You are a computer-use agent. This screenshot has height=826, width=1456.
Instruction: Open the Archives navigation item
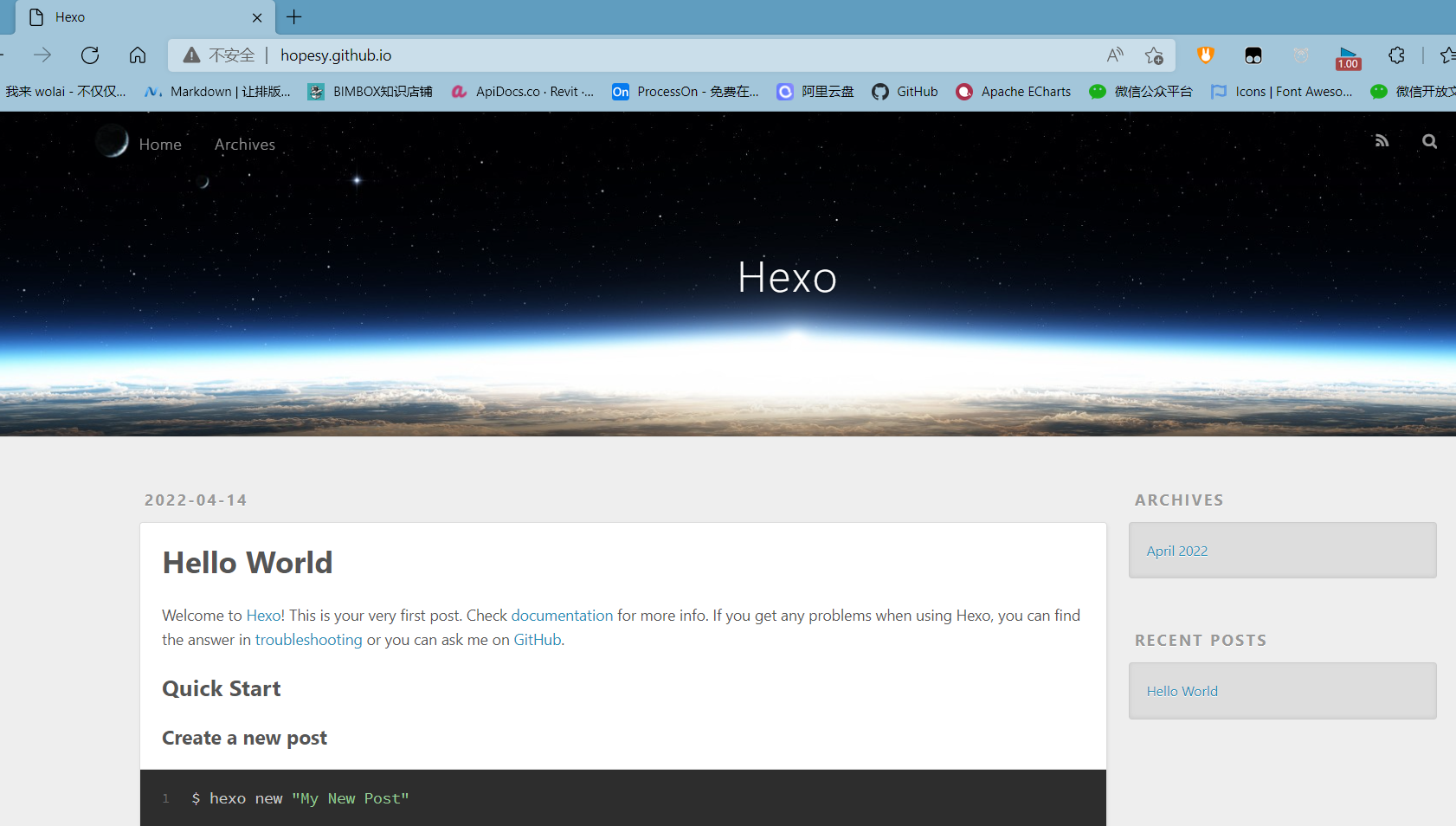[x=245, y=145]
